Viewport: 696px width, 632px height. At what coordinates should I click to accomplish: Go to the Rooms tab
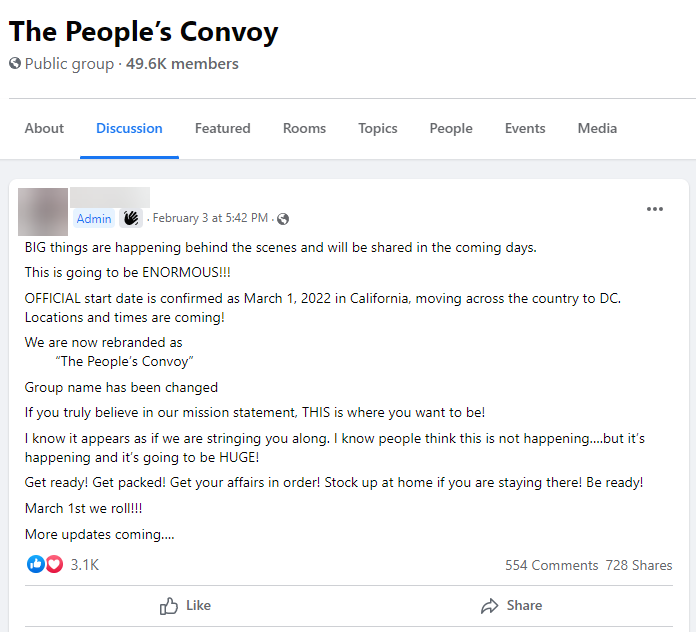(304, 128)
